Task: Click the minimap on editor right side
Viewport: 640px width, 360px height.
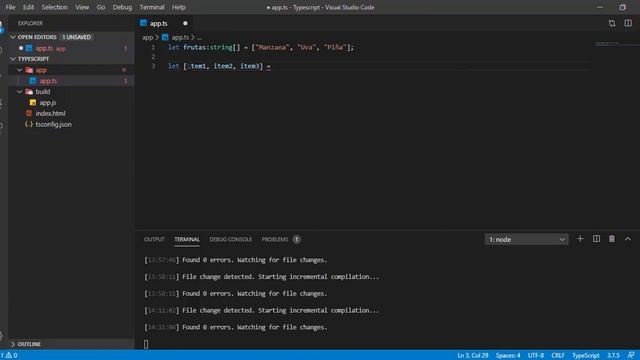Action: [614, 43]
